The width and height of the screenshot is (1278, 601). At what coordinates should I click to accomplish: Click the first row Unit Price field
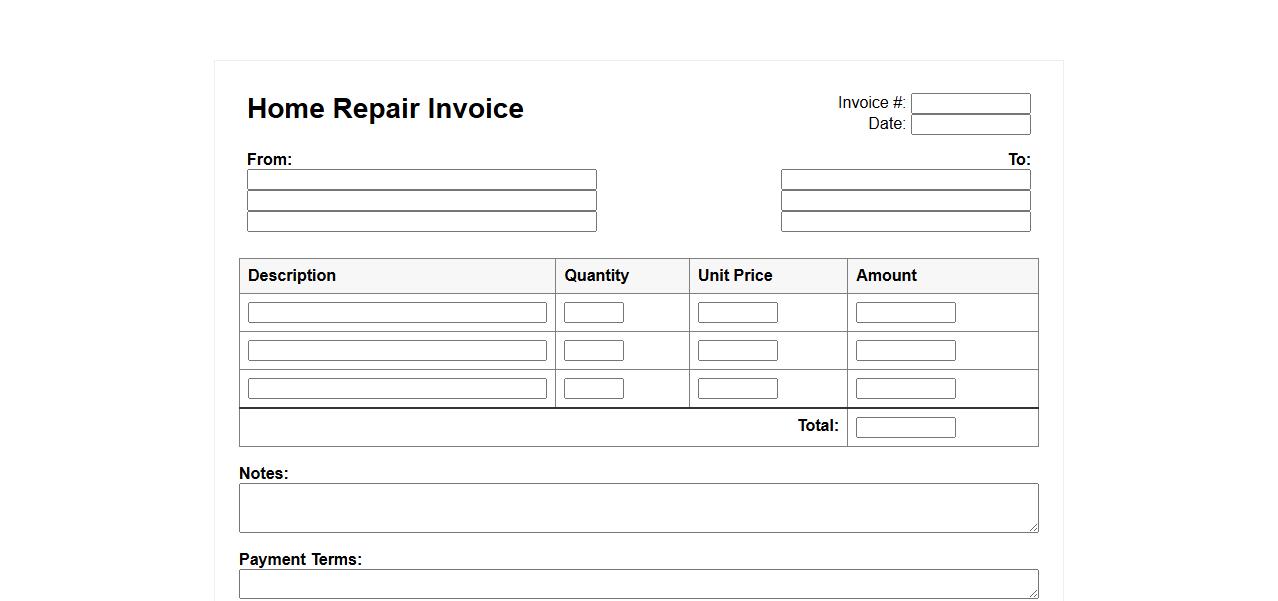click(x=737, y=313)
